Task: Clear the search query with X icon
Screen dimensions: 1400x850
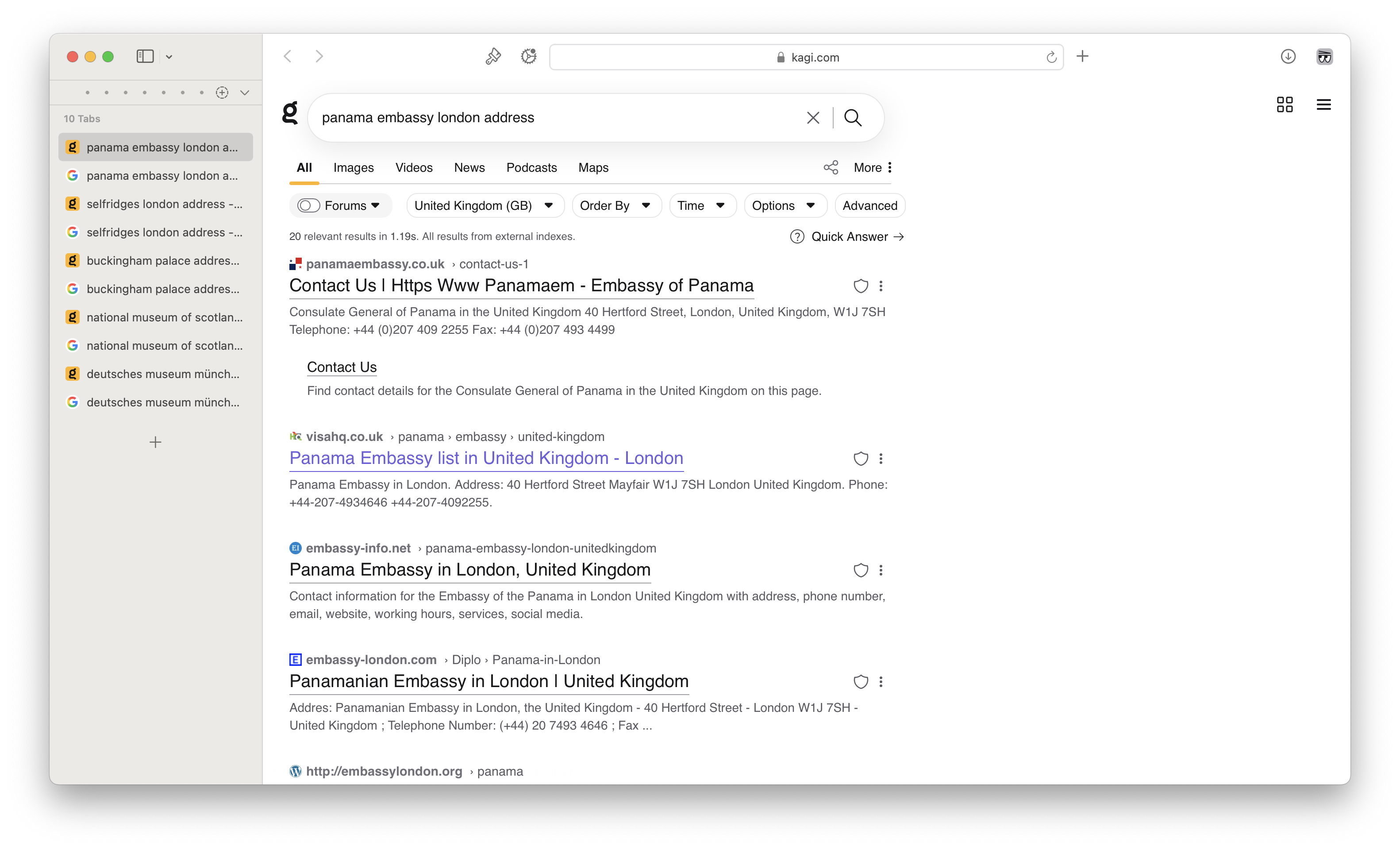Action: [812, 118]
